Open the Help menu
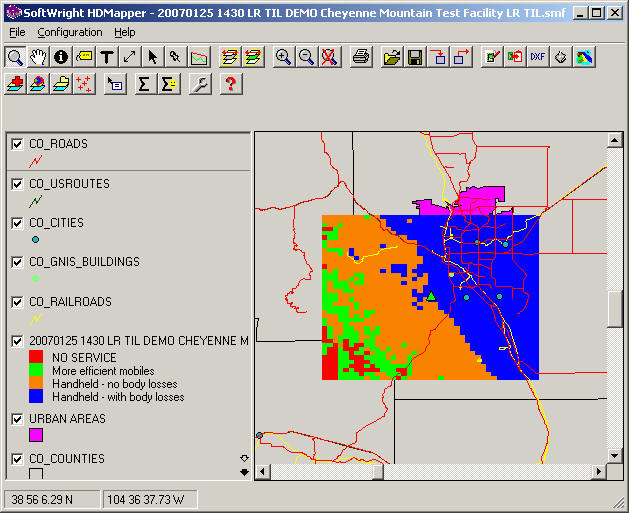 124,32
